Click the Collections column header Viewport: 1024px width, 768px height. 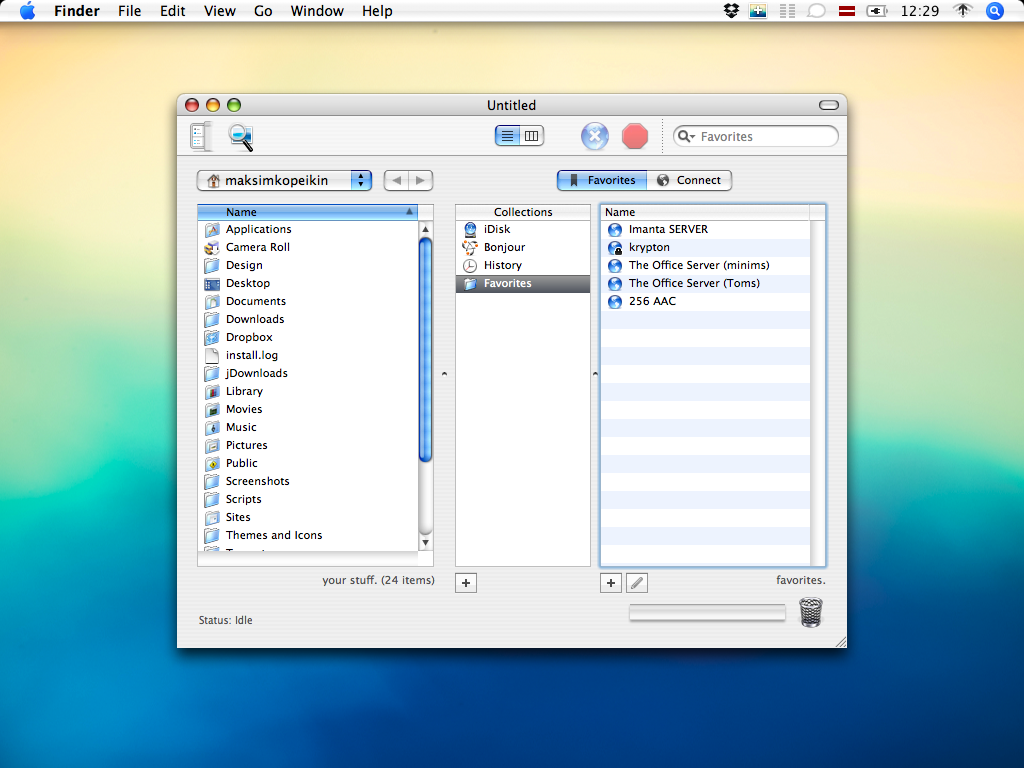[x=522, y=212]
